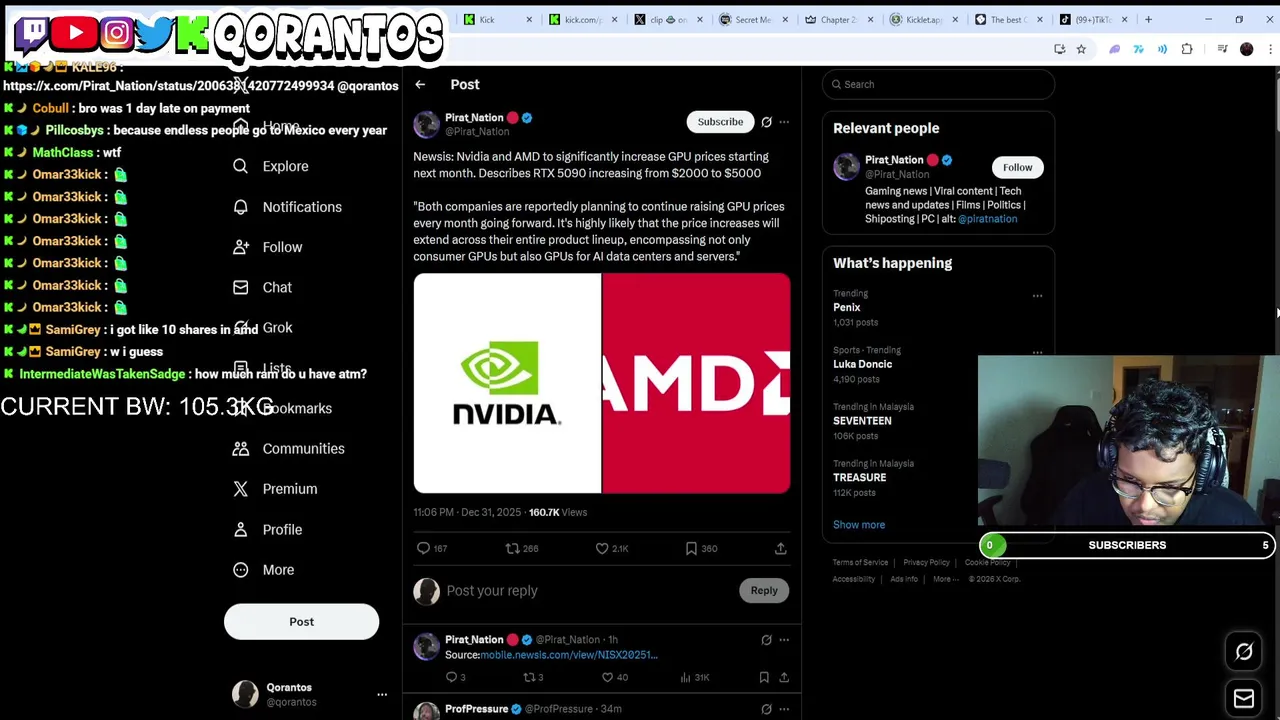
Task: Open Explore in the X sidebar
Action: [x=271, y=166]
